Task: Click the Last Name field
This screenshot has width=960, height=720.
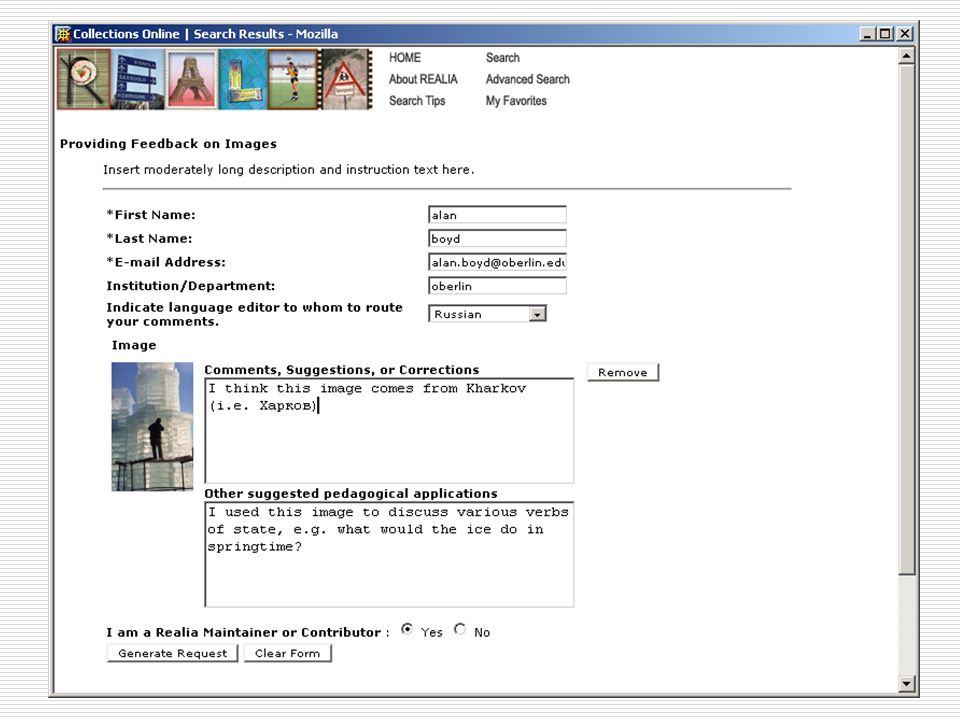Action: [x=497, y=238]
